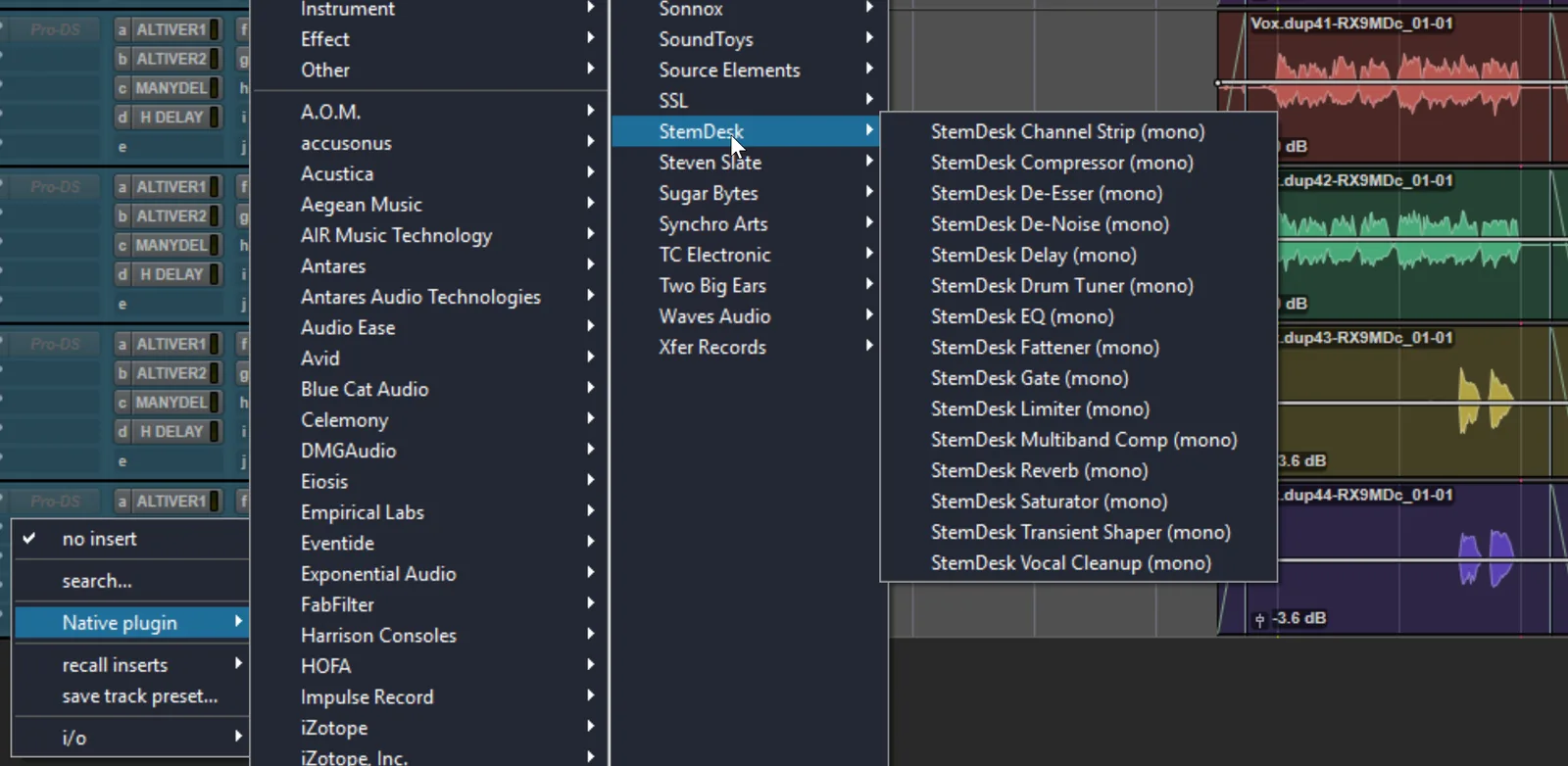Click send slot d H DELAY on first track
Image resolution: width=1568 pixels, height=766 pixels.
point(168,118)
